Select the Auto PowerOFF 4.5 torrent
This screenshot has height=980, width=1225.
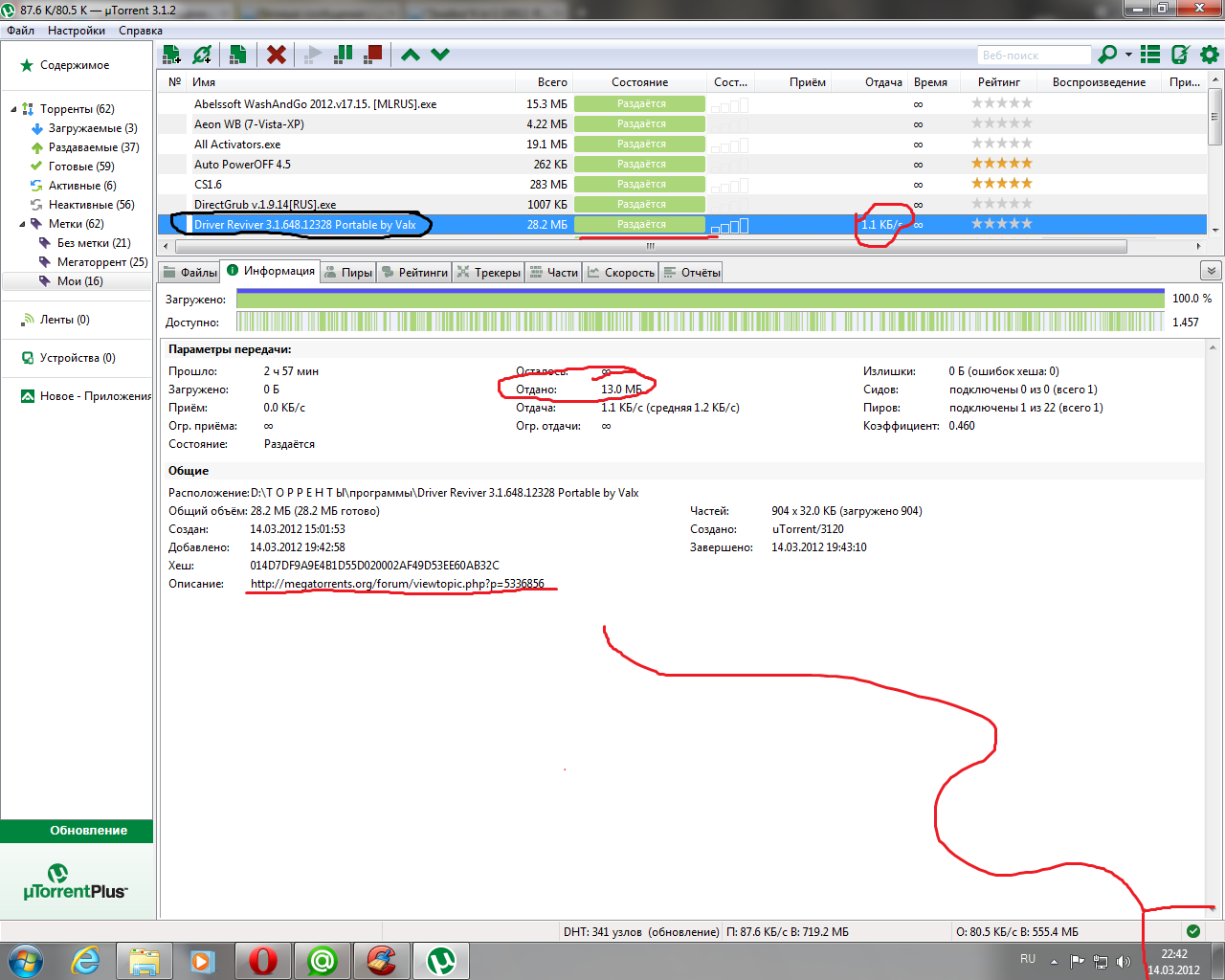pyautogui.click(x=682, y=165)
